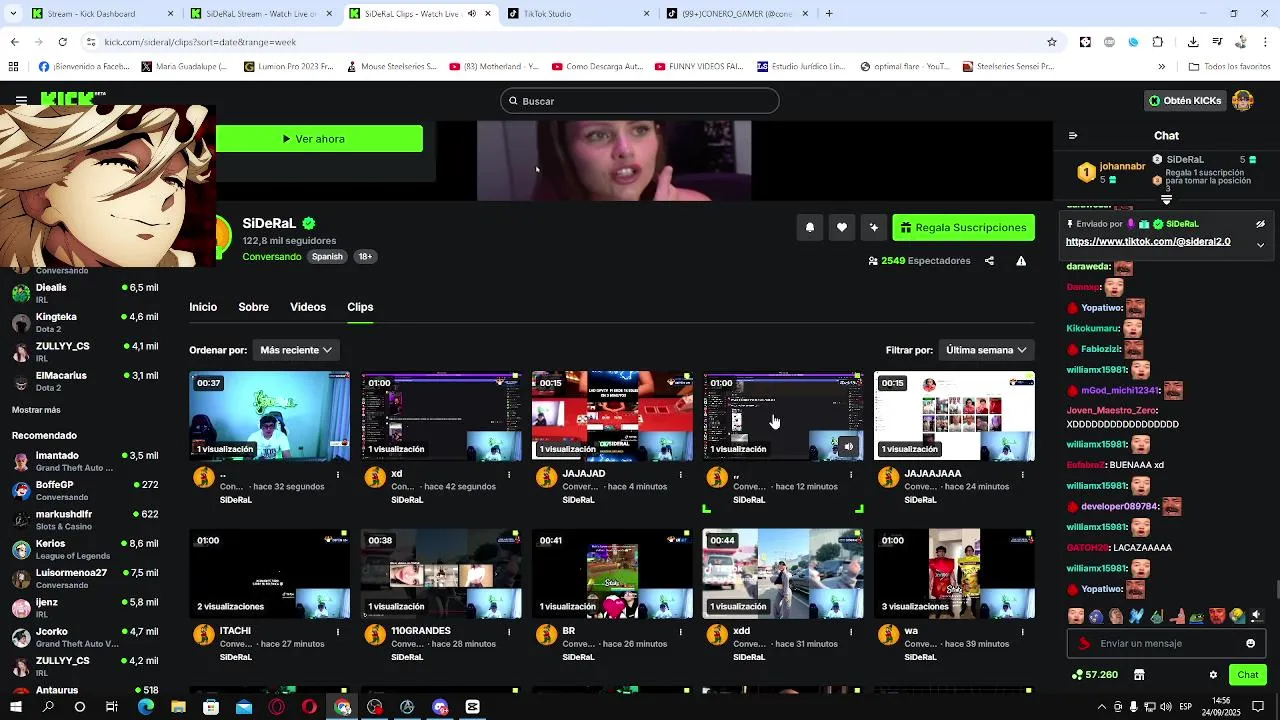Screen dimensions: 1280x720
Task: Switch to the Sobre tab
Action: pyautogui.click(x=253, y=307)
